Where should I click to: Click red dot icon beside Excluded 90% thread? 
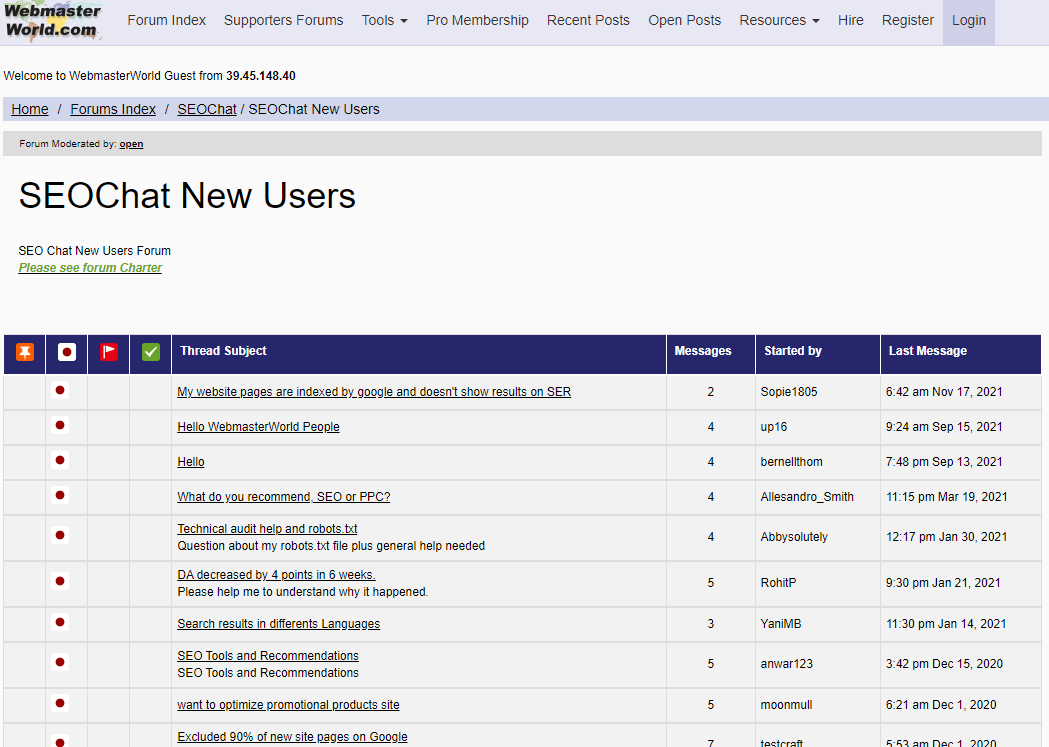(60, 741)
